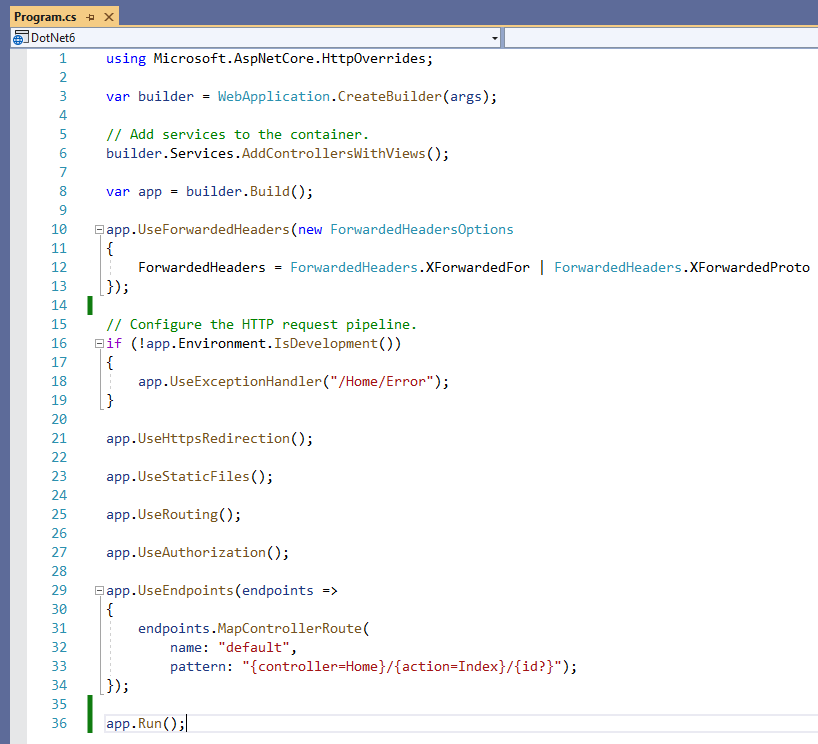
Task: Click the "default" string on line 32
Action: (x=254, y=648)
